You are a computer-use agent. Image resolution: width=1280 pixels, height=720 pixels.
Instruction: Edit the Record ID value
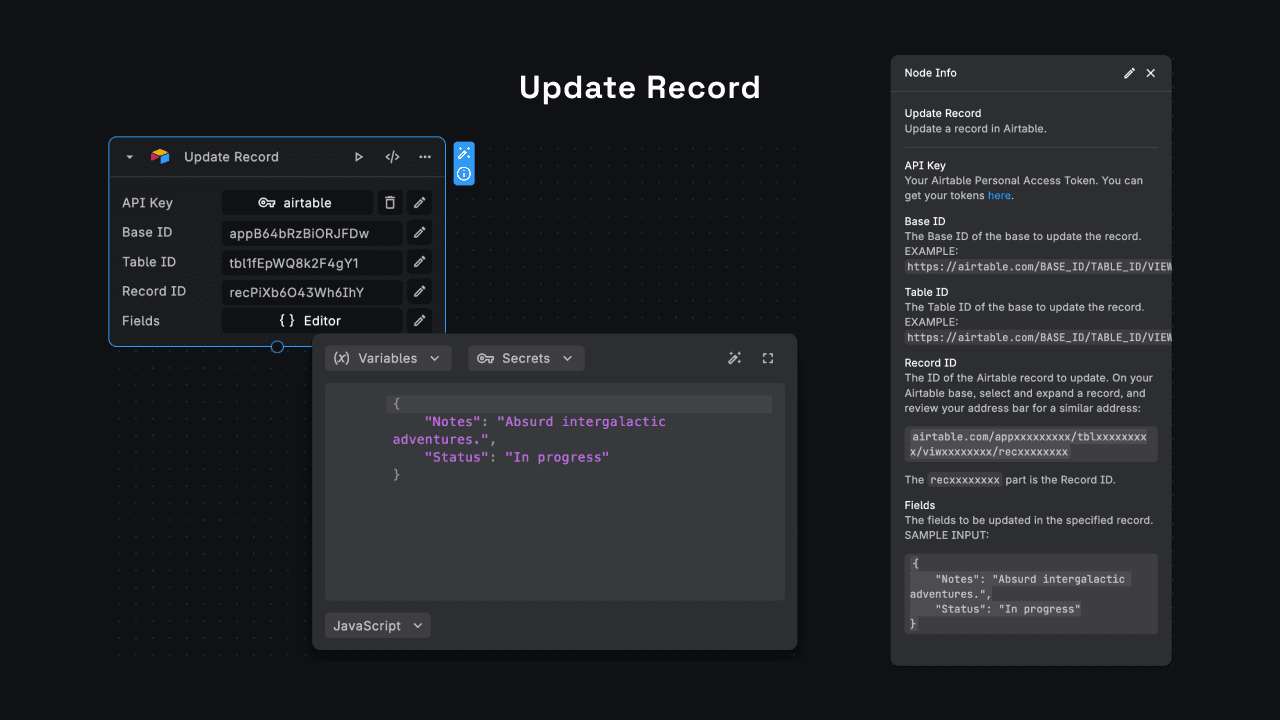(419, 291)
